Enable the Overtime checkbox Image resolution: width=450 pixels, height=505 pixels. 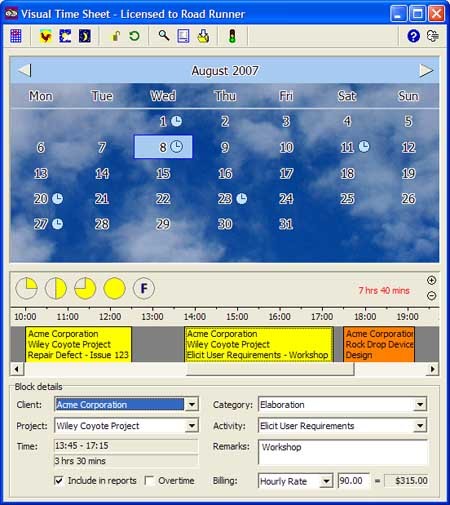pyautogui.click(x=149, y=480)
